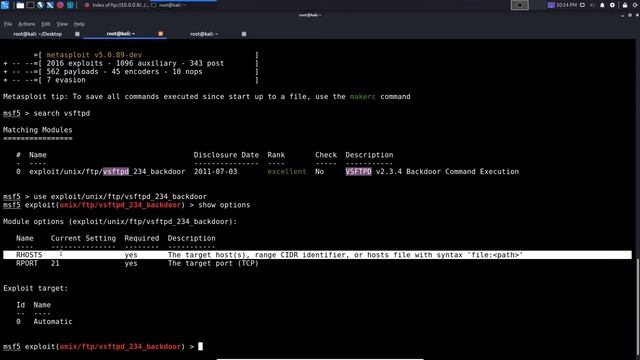This screenshot has width=640, height=360.
Task: Launch the terminal emulator from the panel
Action: coord(30,5)
